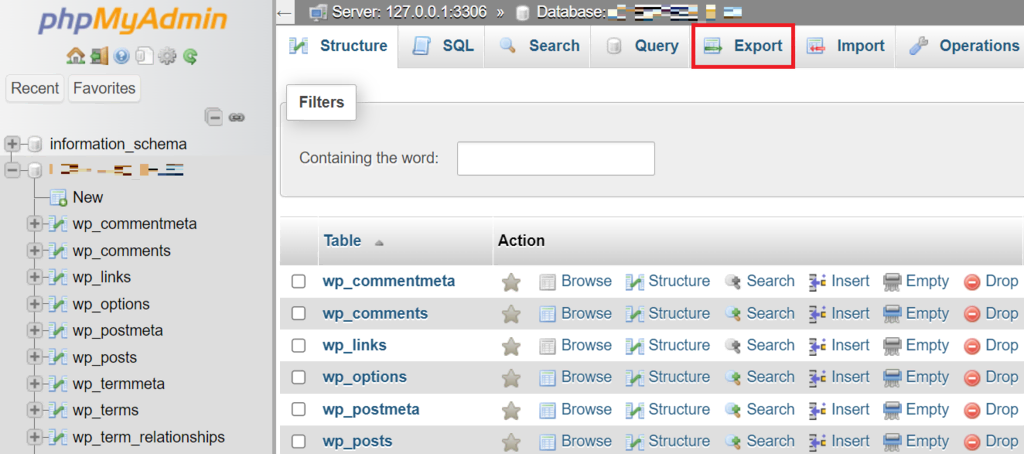Select the wp_links table checkbox
Screen dimensions: 1024x454
point(298,346)
